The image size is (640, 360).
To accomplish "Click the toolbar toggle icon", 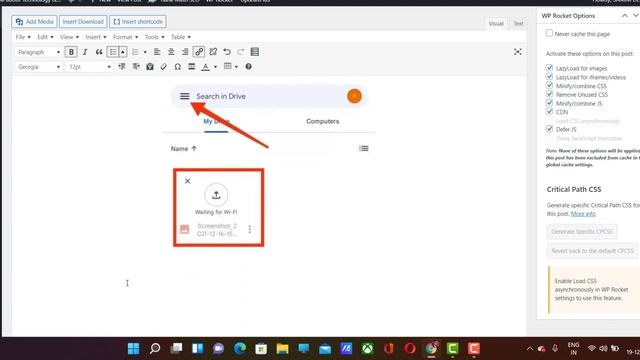I will tap(255, 52).
